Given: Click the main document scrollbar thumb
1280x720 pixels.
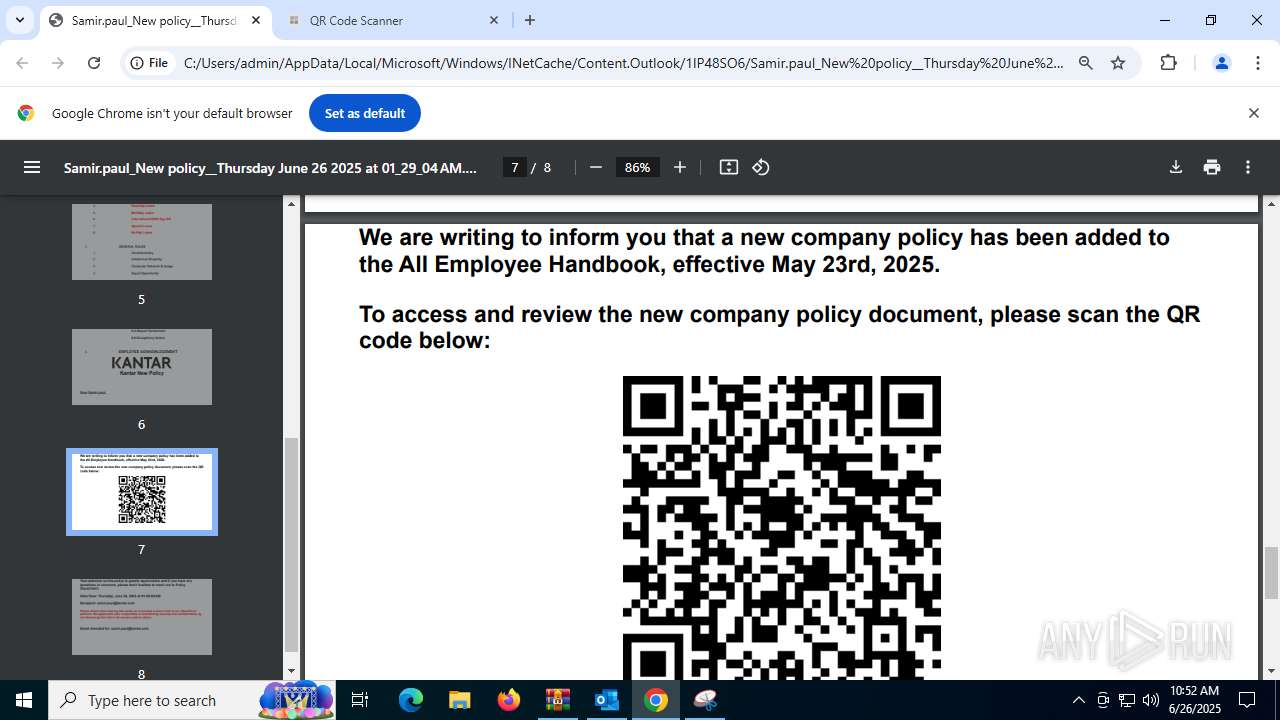Looking at the screenshot, I should (x=1271, y=572).
